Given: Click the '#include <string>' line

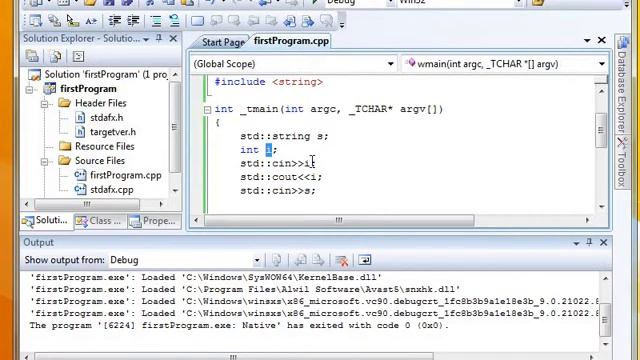Looking at the screenshot, I should coord(269,82).
